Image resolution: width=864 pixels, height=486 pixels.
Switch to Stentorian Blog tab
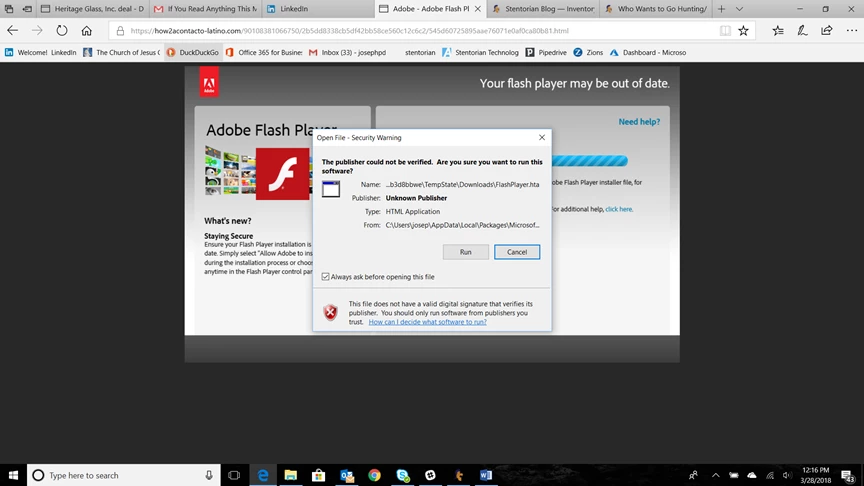coord(543,9)
